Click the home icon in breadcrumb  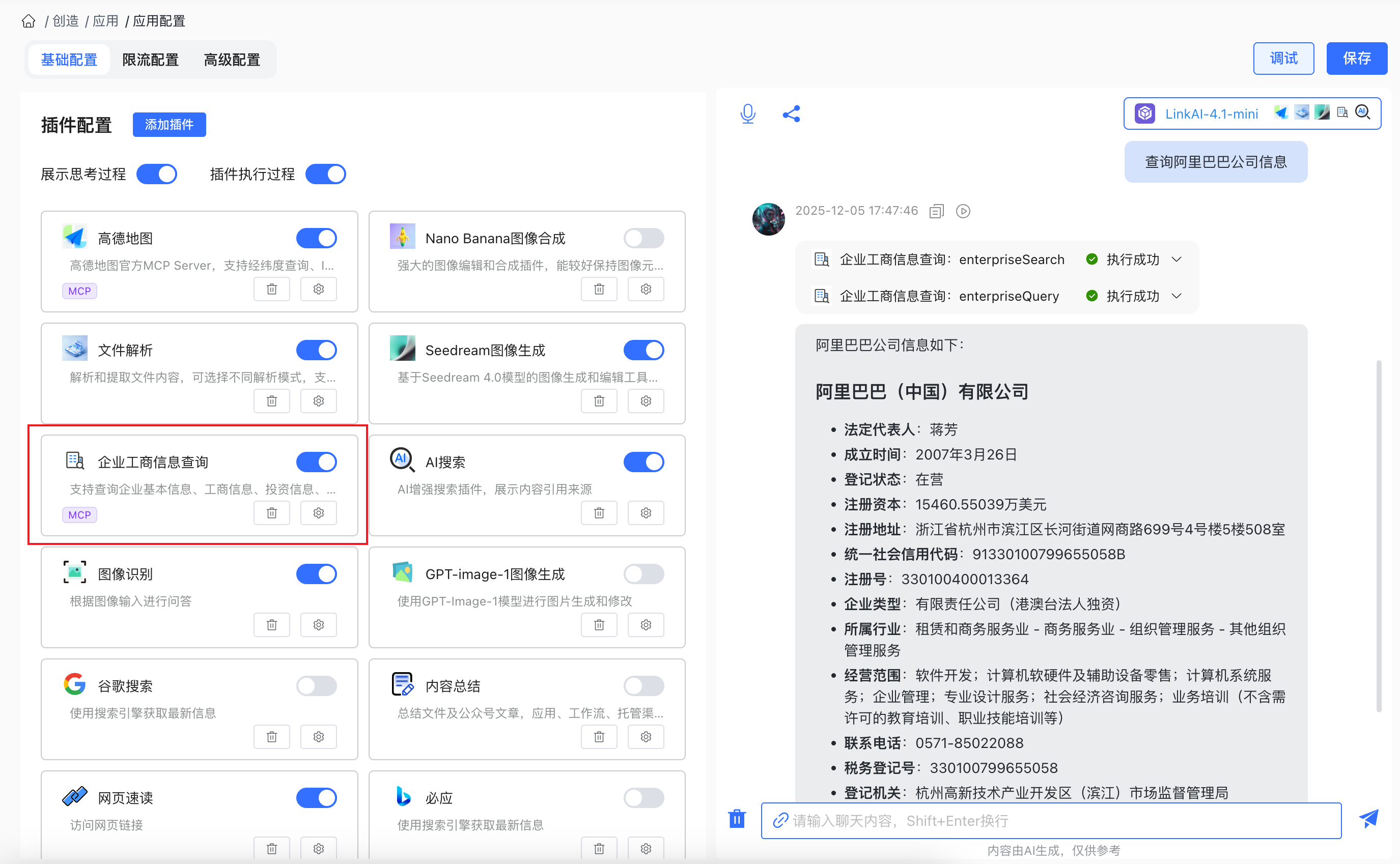click(29, 21)
